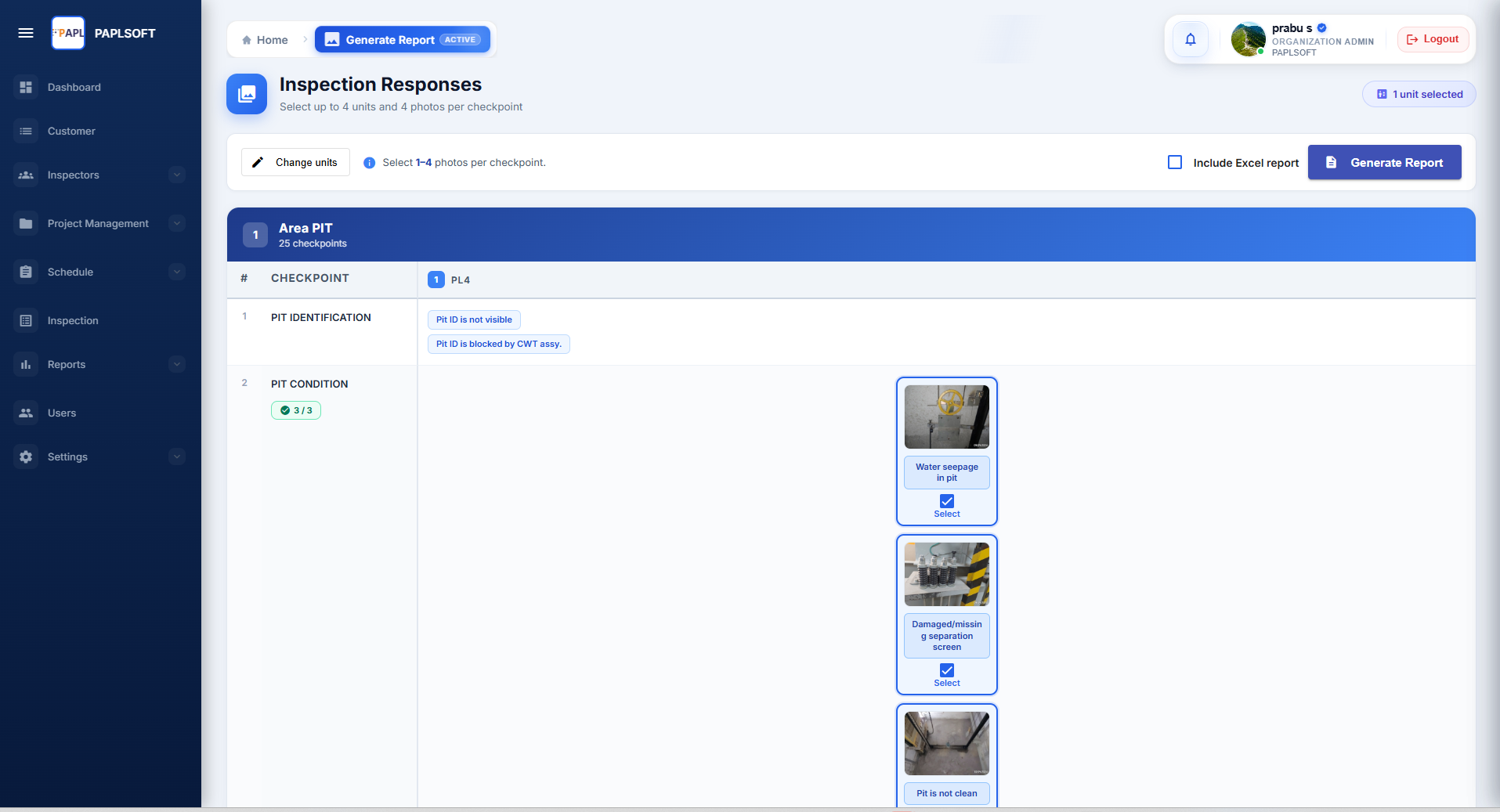Expand the Project Management chevron
The image size is (1500, 812).
[177, 223]
